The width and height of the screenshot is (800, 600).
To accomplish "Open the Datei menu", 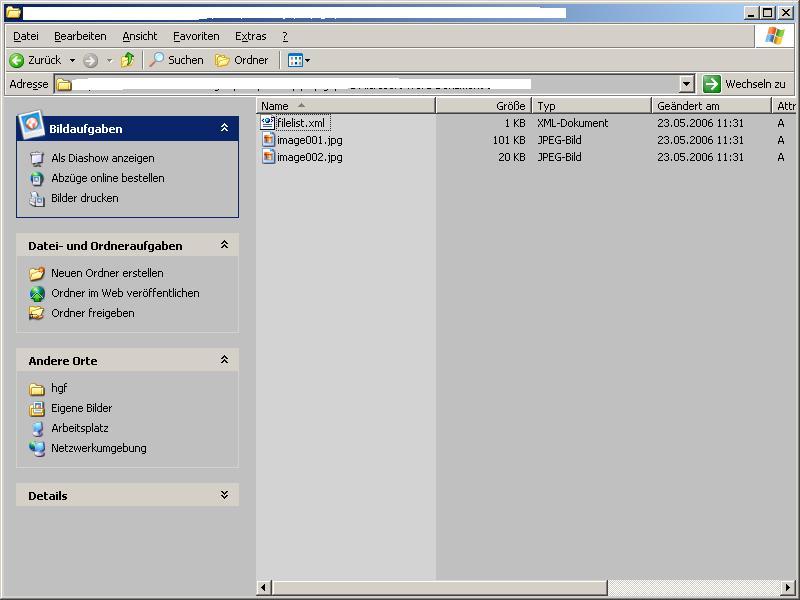I will pos(26,36).
